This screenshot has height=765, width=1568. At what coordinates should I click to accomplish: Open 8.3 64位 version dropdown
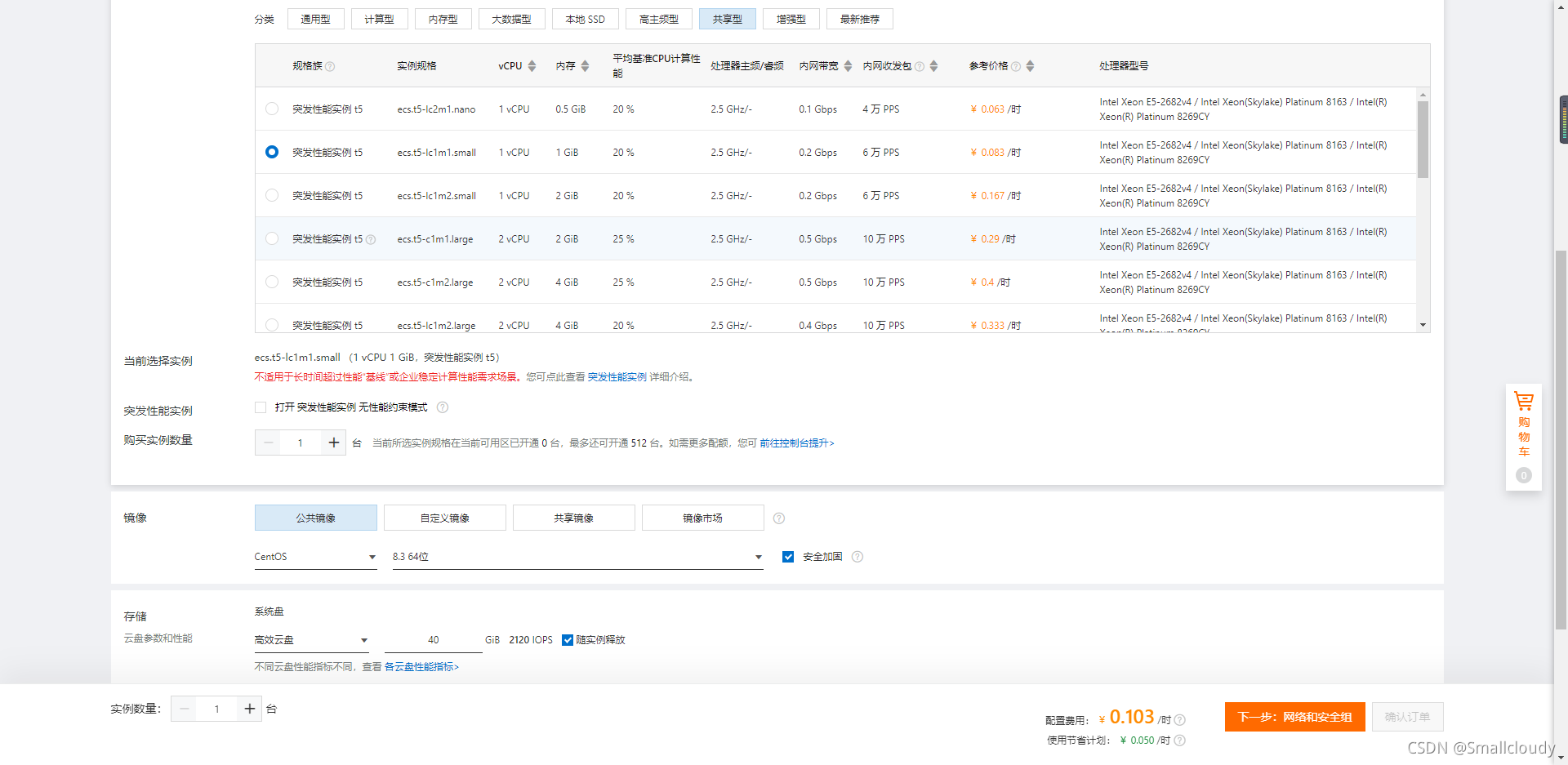[577, 557]
